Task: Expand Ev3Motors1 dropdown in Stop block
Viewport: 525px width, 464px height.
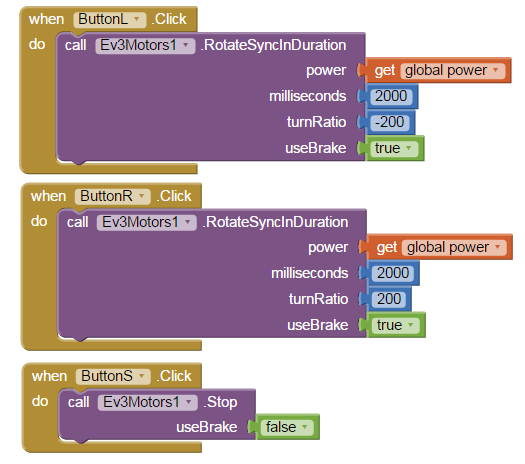Action: 148,402
